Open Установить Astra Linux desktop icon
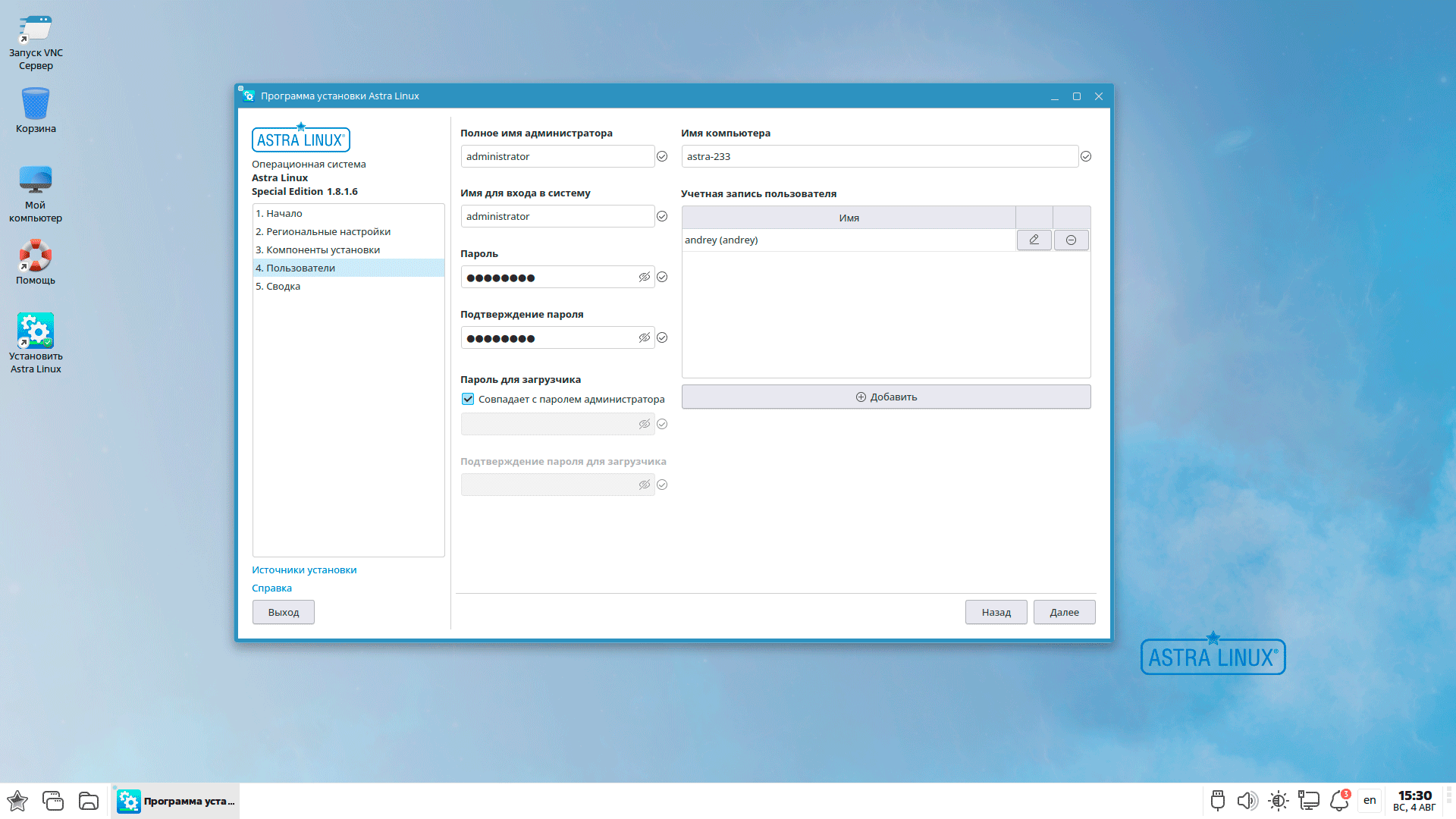This screenshot has width=1456, height=819. (x=36, y=331)
